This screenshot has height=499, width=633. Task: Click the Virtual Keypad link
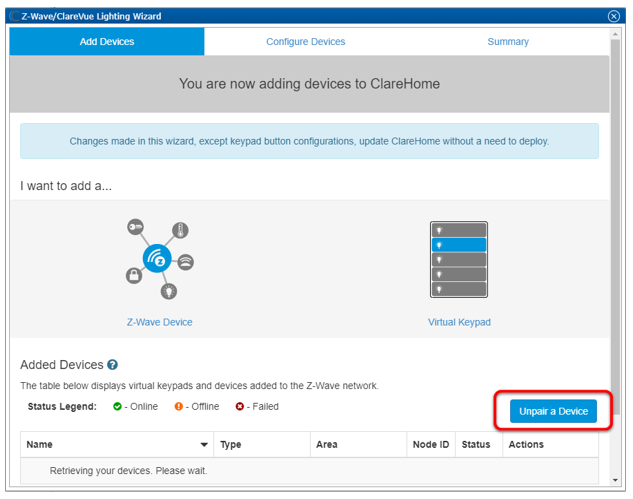click(x=459, y=322)
